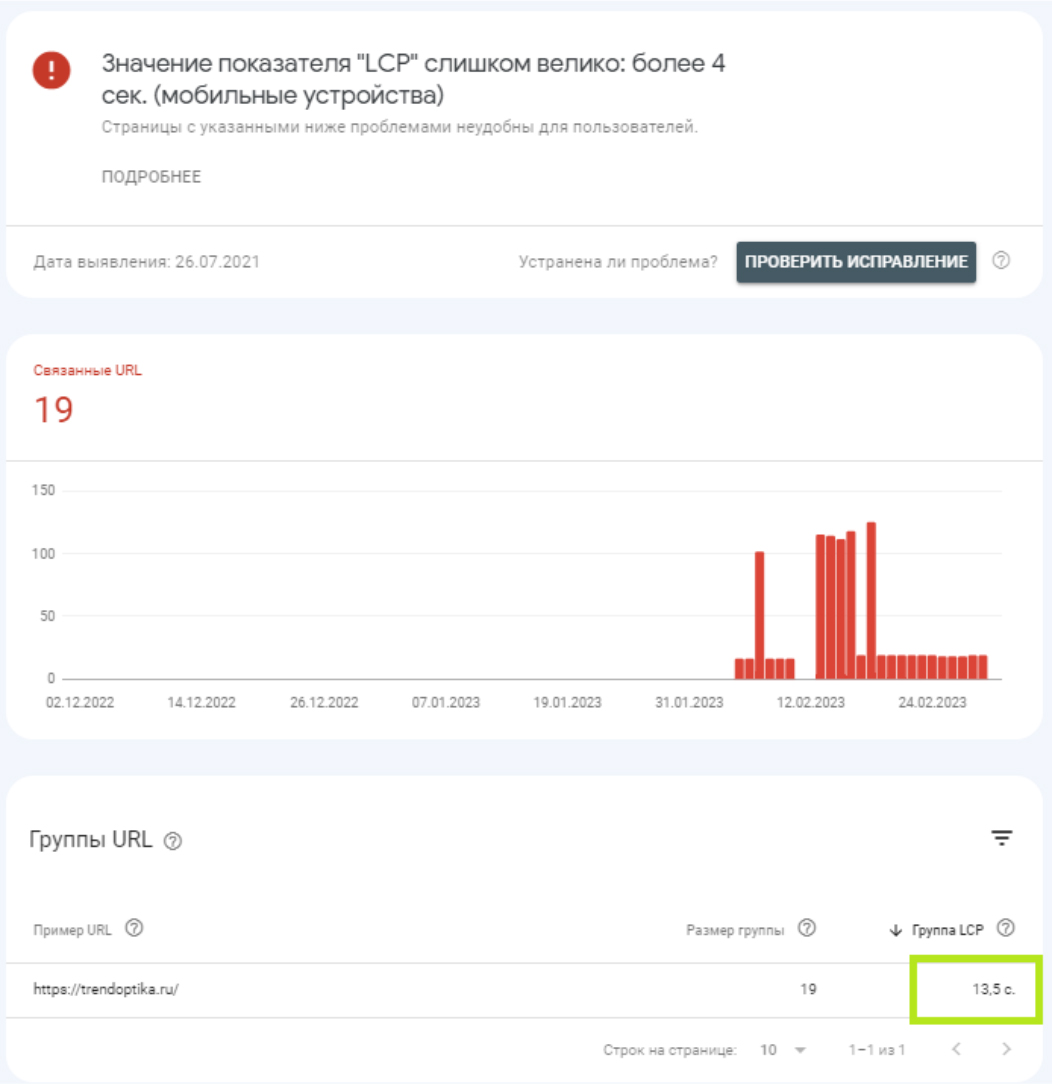Click the Пример URL column header
Image resolution: width=1052 pixels, height=1088 pixels.
click(74, 930)
